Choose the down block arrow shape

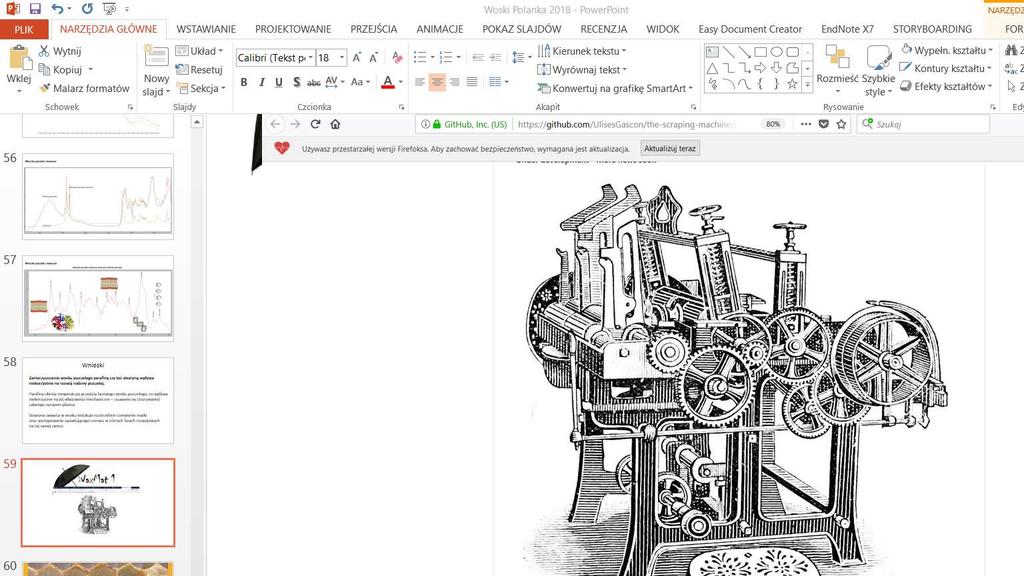coord(776,68)
